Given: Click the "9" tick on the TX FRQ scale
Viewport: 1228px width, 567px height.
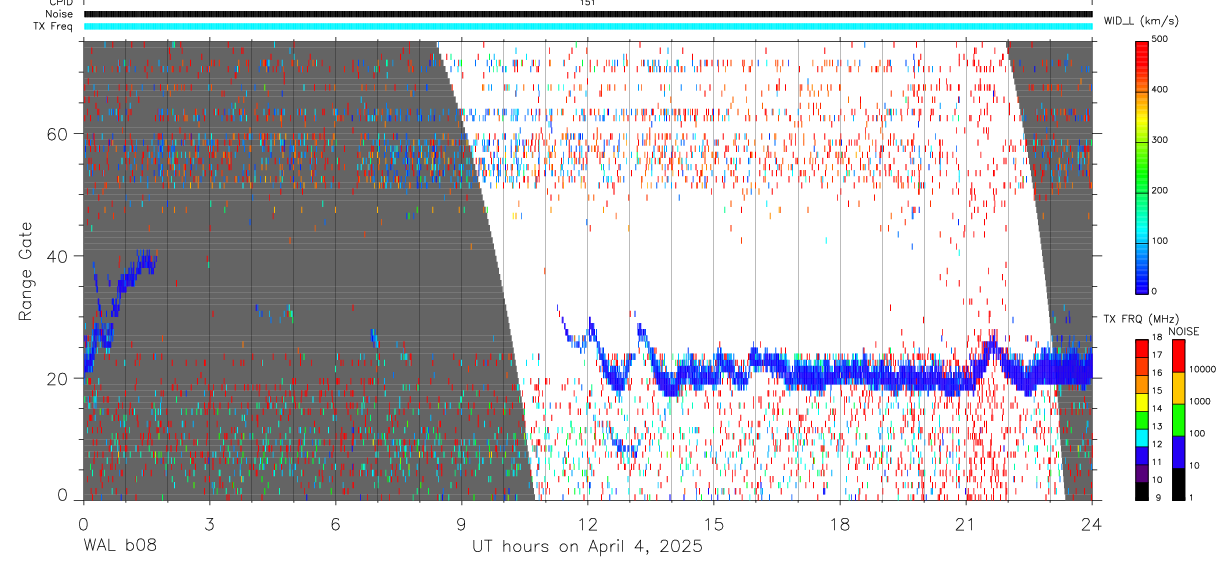Looking at the screenshot, I should (x=1158, y=497).
